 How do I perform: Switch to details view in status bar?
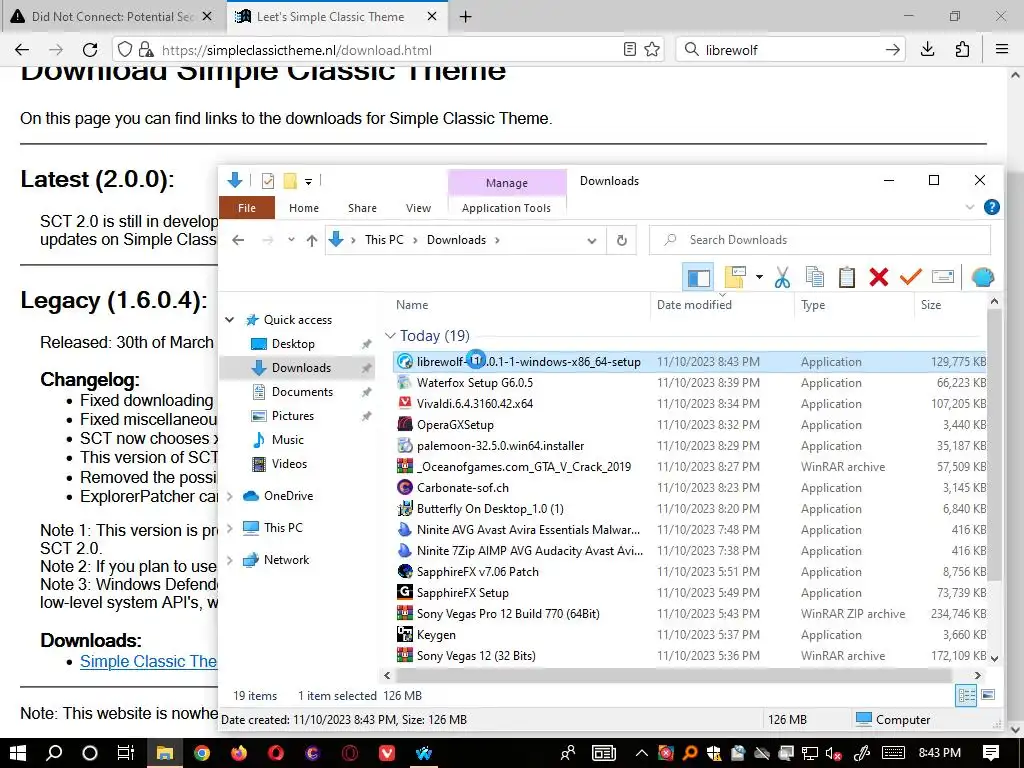[x=967, y=696]
